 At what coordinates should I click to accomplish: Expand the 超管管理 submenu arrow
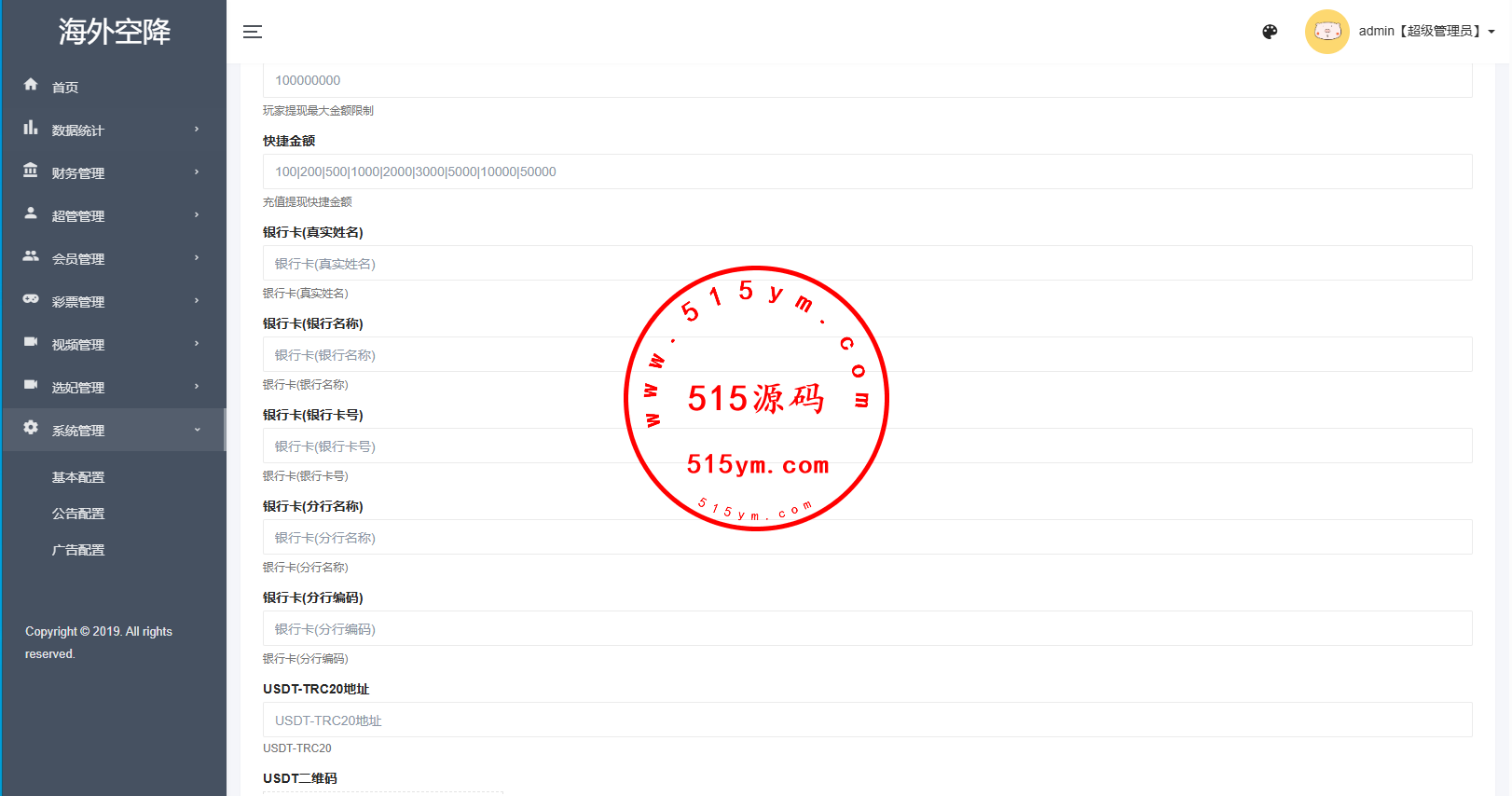[197, 215]
